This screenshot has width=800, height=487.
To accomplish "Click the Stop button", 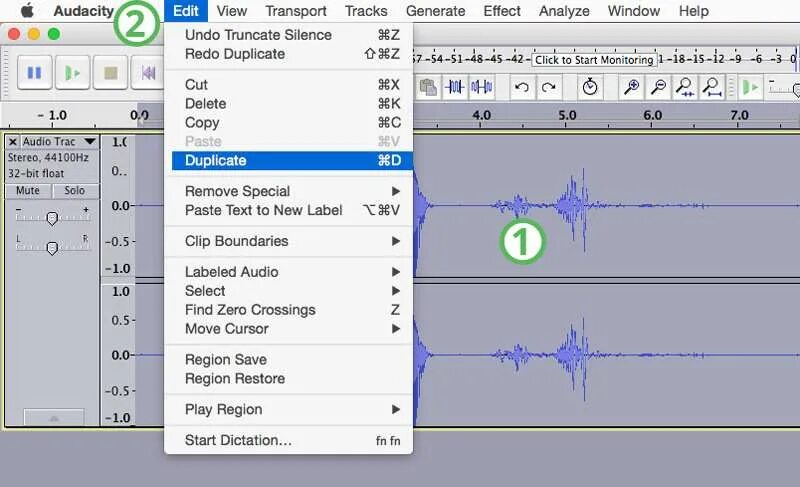I will click(x=111, y=72).
